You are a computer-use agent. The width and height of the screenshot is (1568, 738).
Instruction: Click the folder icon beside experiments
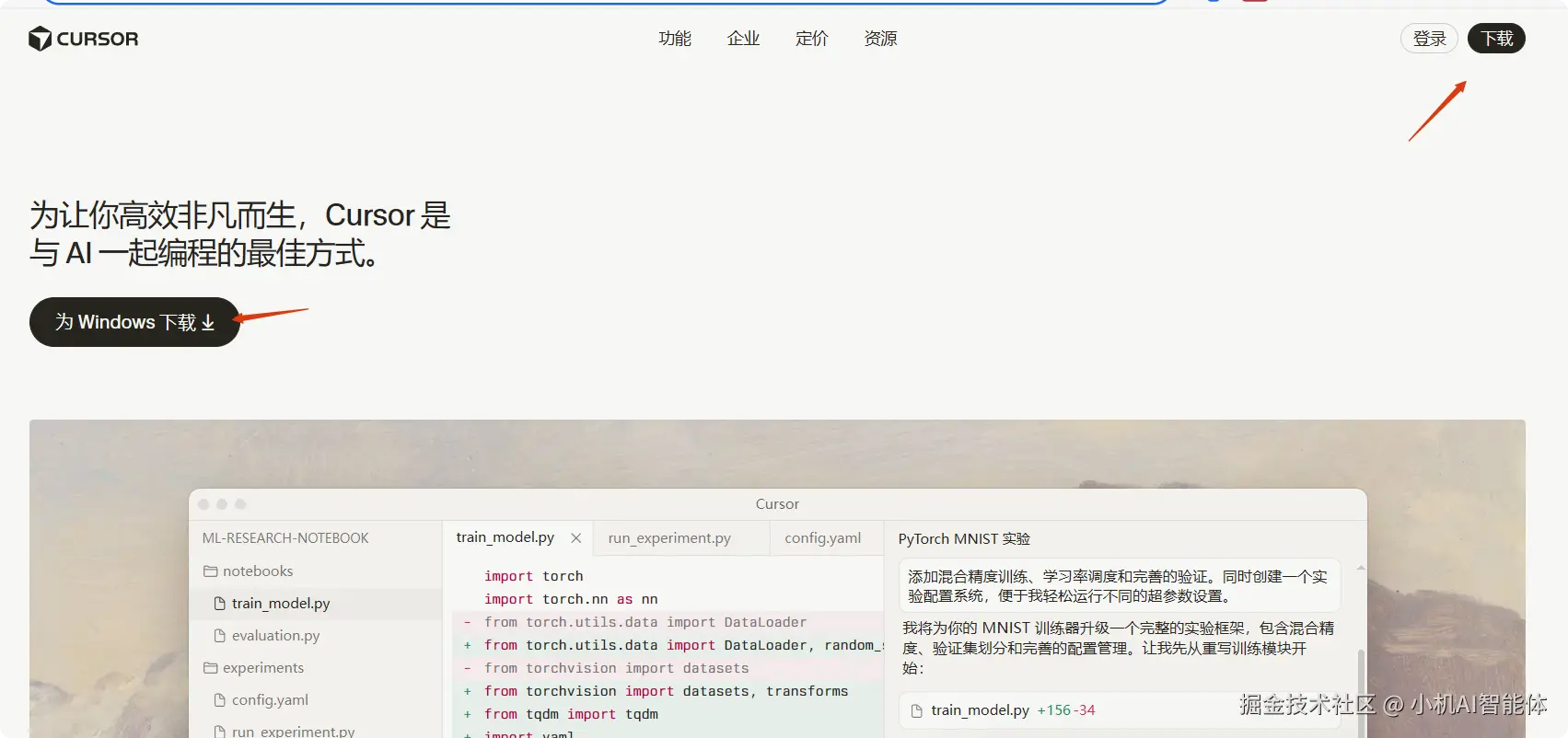[x=210, y=668]
